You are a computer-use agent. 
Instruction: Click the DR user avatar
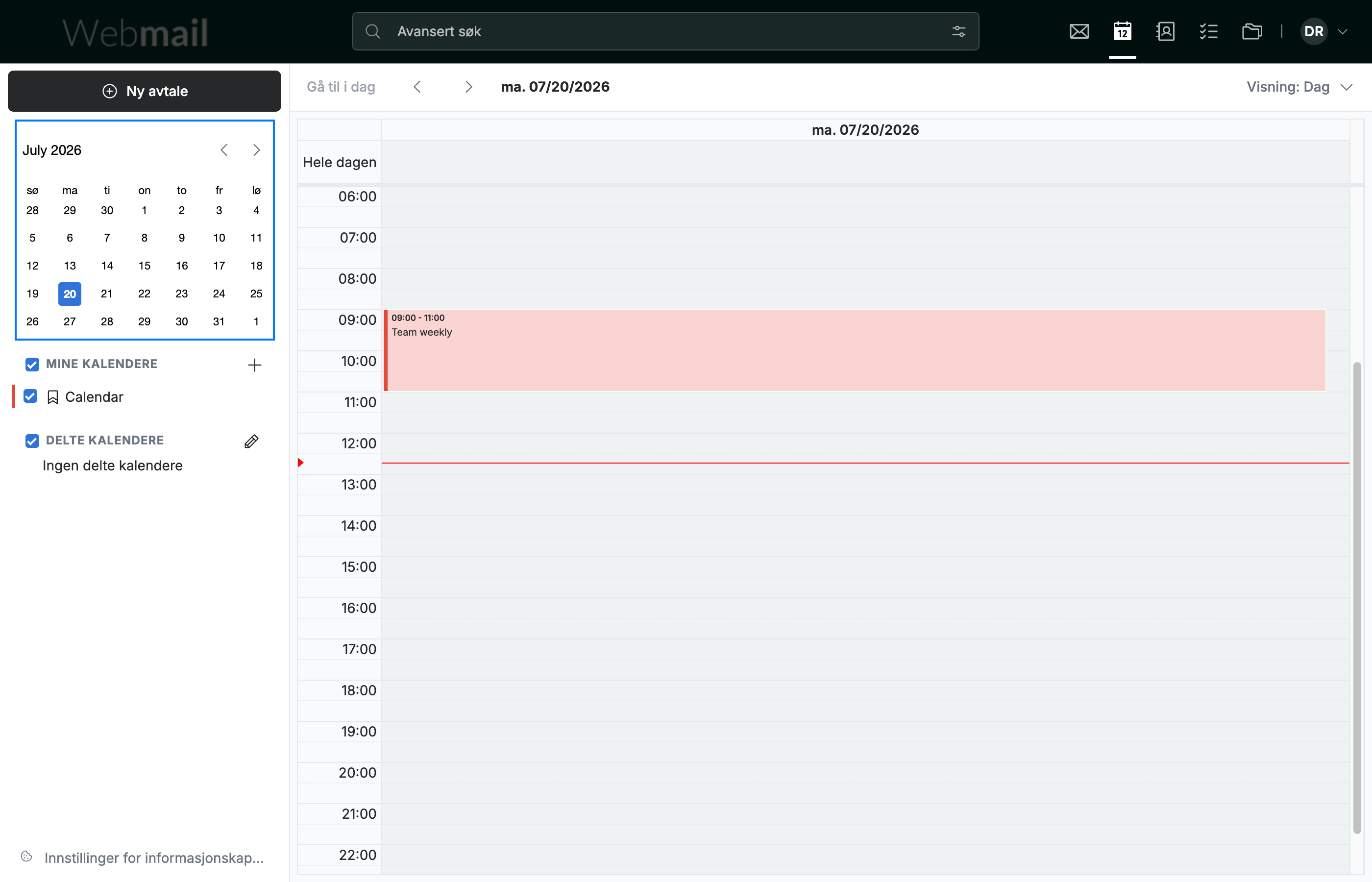click(x=1314, y=31)
